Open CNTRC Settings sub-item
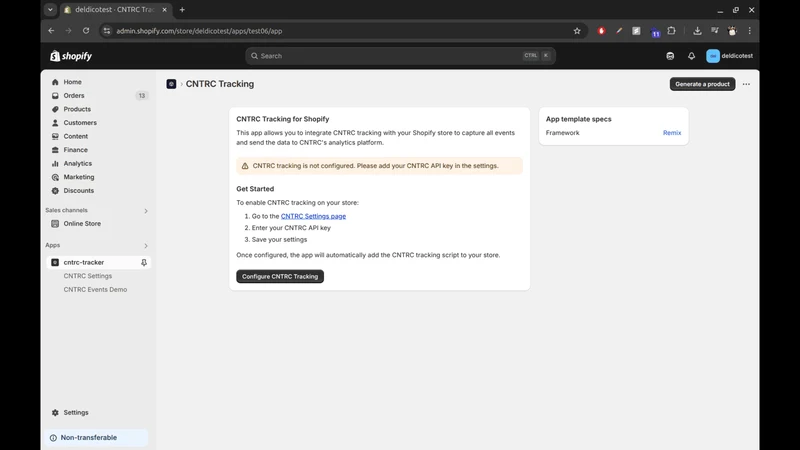Image resolution: width=800 pixels, height=450 pixels. click(x=88, y=276)
